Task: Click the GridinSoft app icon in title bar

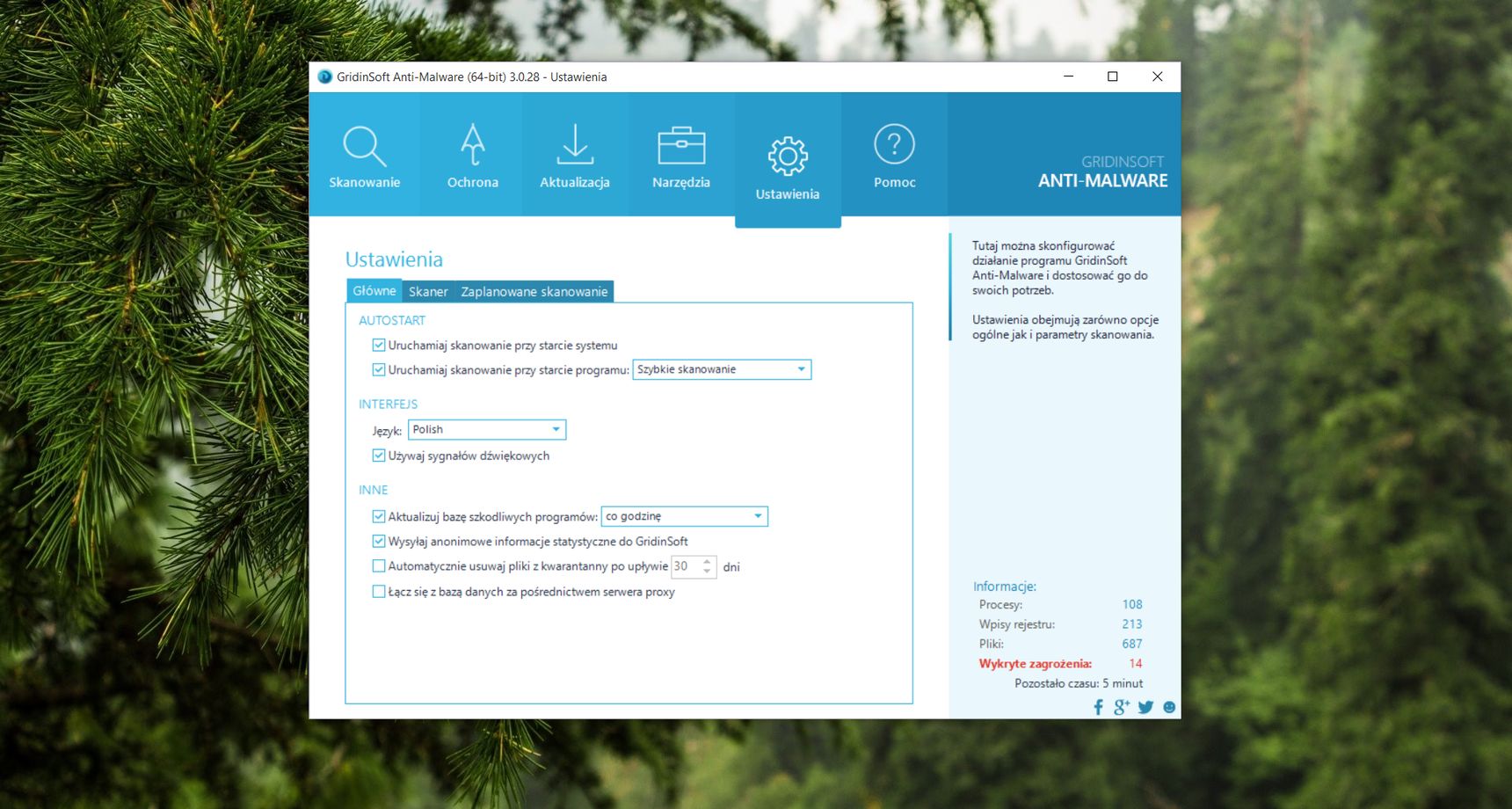Action: click(x=324, y=77)
